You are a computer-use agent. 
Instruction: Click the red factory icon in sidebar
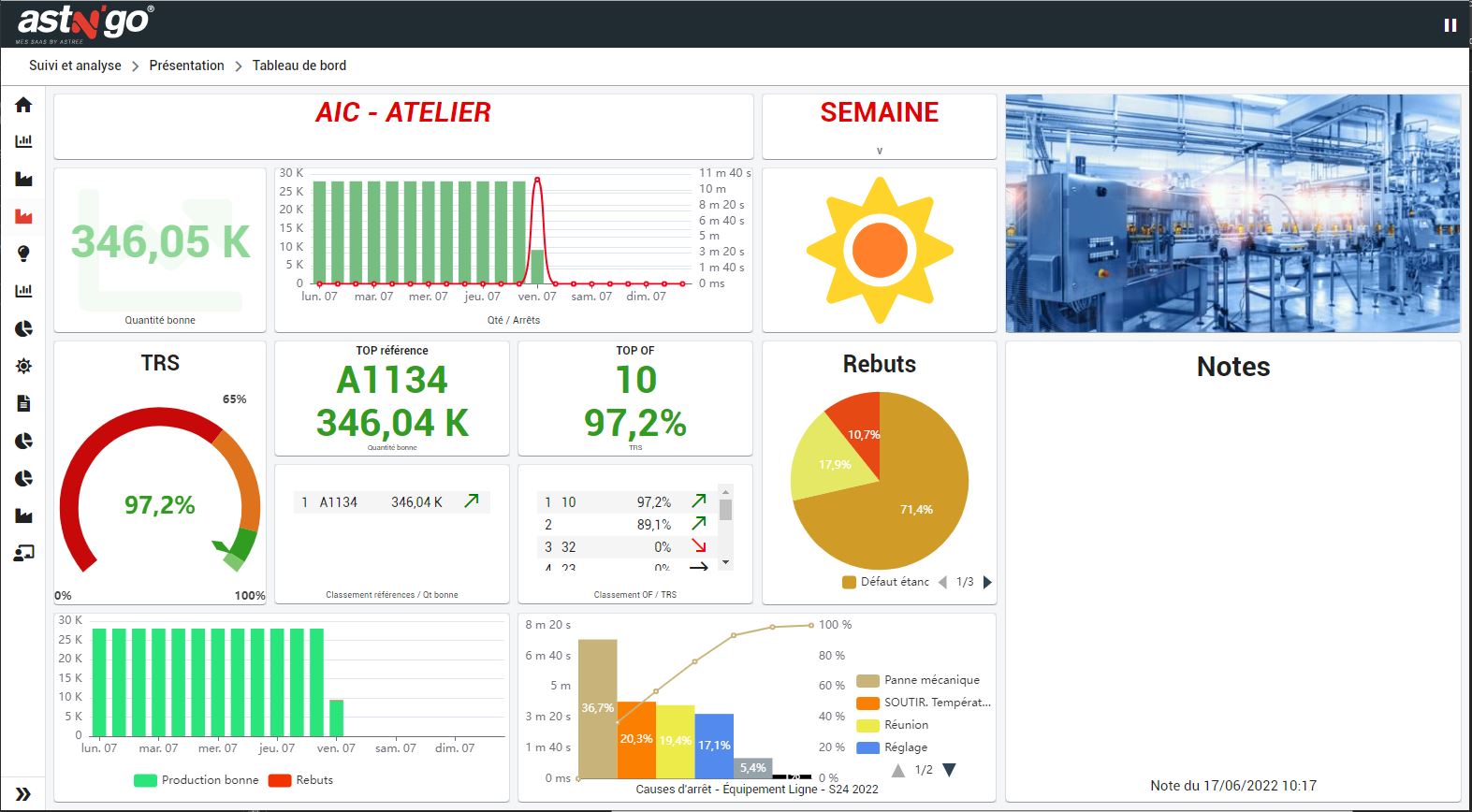coord(23,216)
